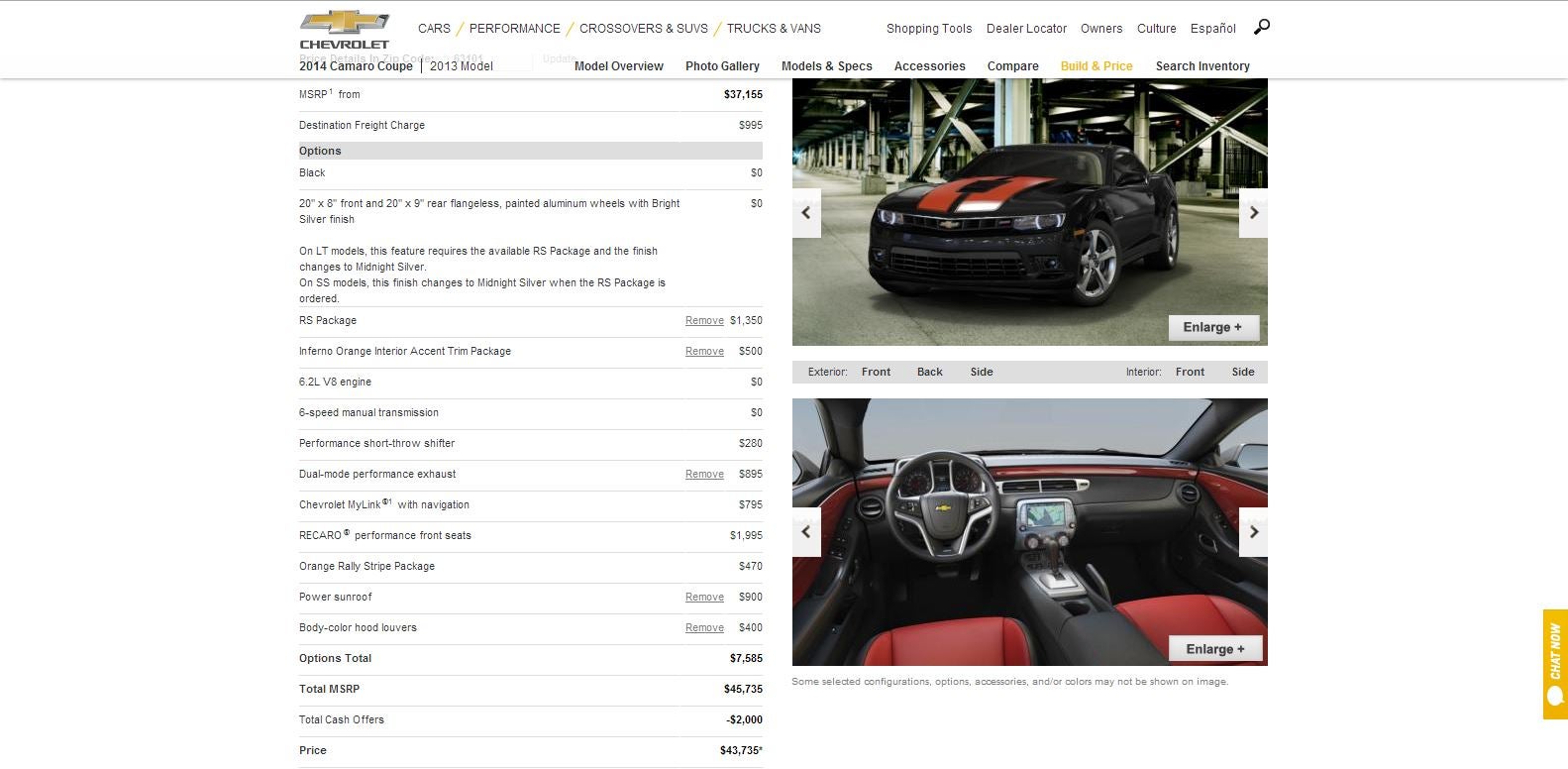This screenshot has width=1568, height=769.
Task: Click the red interior dashboard photo
Action: 1030,532
